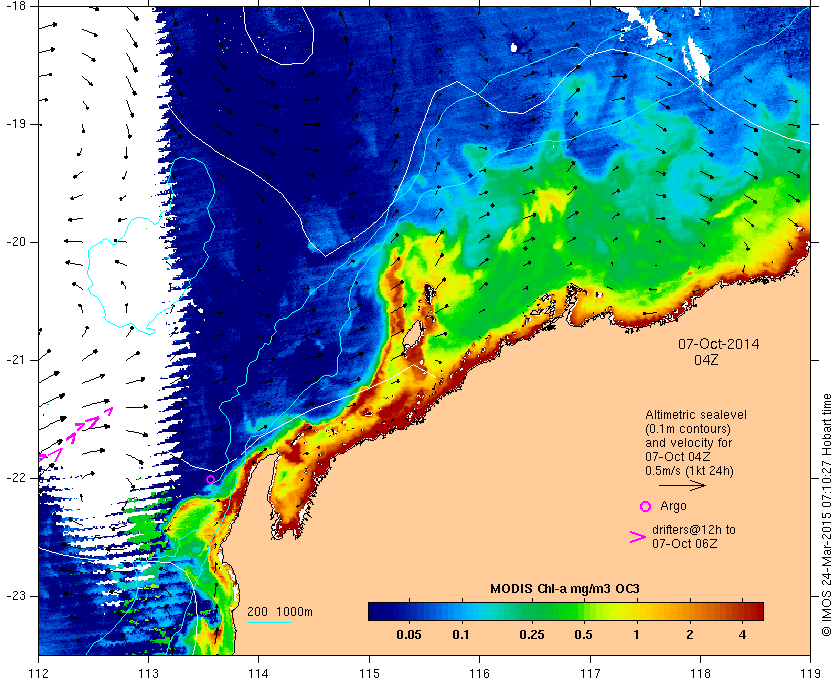Screen dimensions: 840x680
Task: Click the magenta drifter chevron in the legend
Action: (x=638, y=537)
